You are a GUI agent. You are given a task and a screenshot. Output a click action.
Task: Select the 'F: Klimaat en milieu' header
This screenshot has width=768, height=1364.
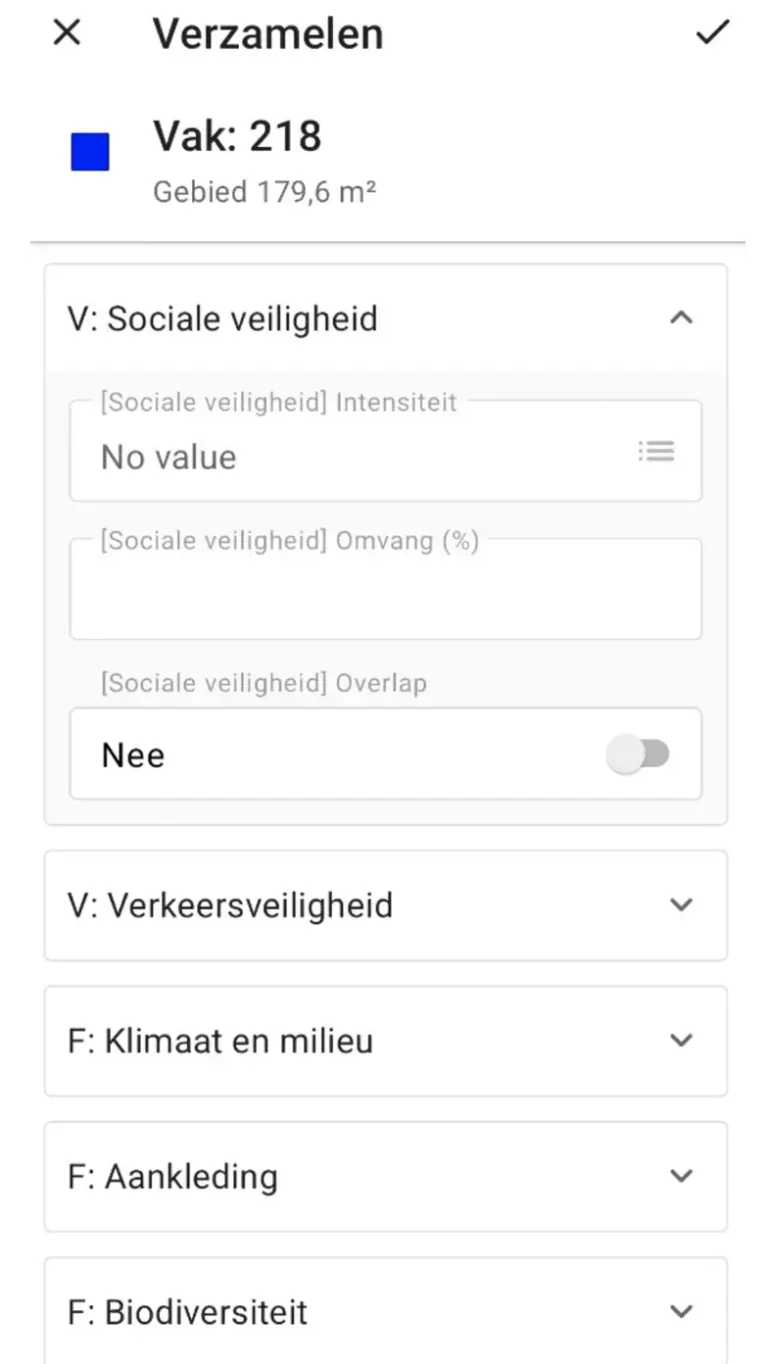tap(220, 1040)
